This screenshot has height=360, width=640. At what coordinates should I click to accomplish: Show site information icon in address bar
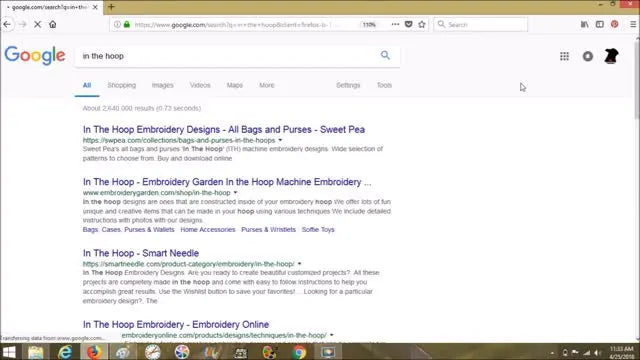[x=117, y=24]
